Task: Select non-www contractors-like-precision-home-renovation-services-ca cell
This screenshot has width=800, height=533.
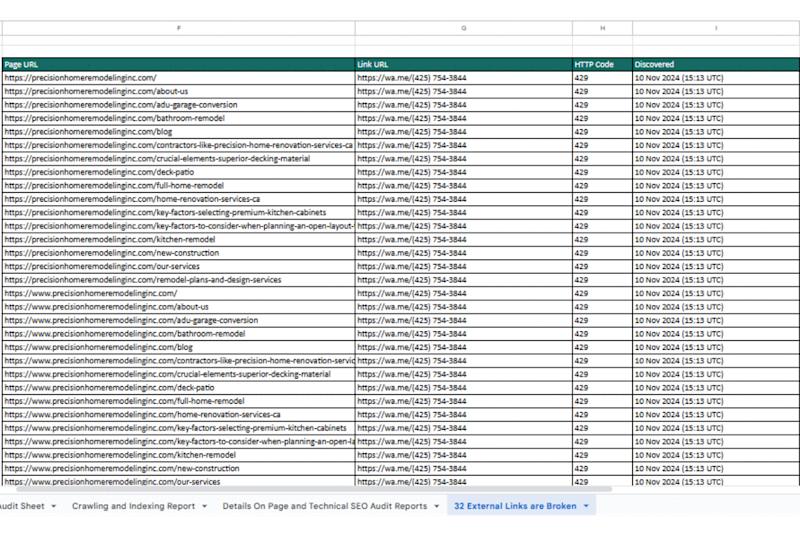Action: (x=179, y=145)
